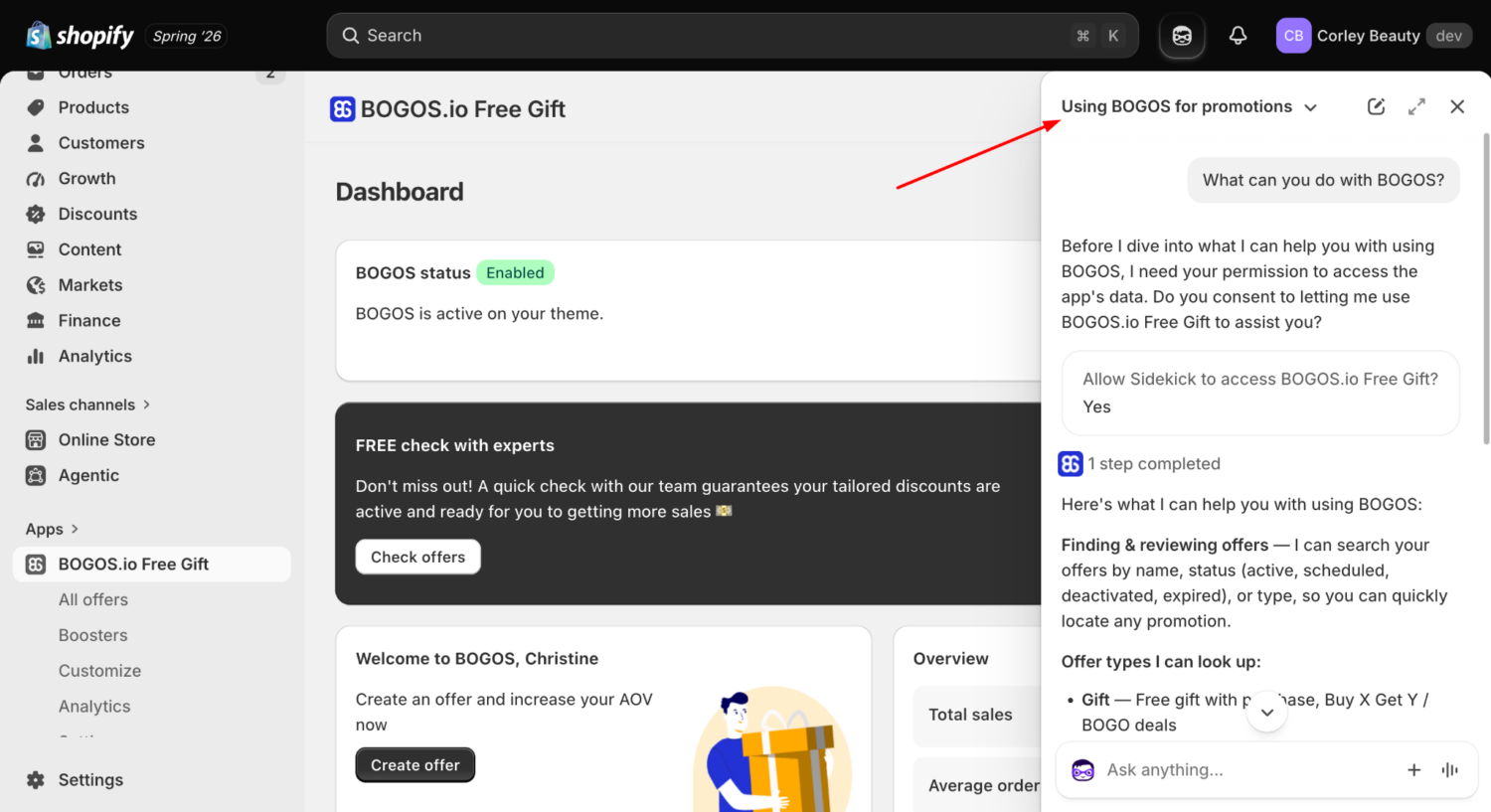This screenshot has height=812, width=1491.
Task: Open Settings in sidebar
Action: 90,780
